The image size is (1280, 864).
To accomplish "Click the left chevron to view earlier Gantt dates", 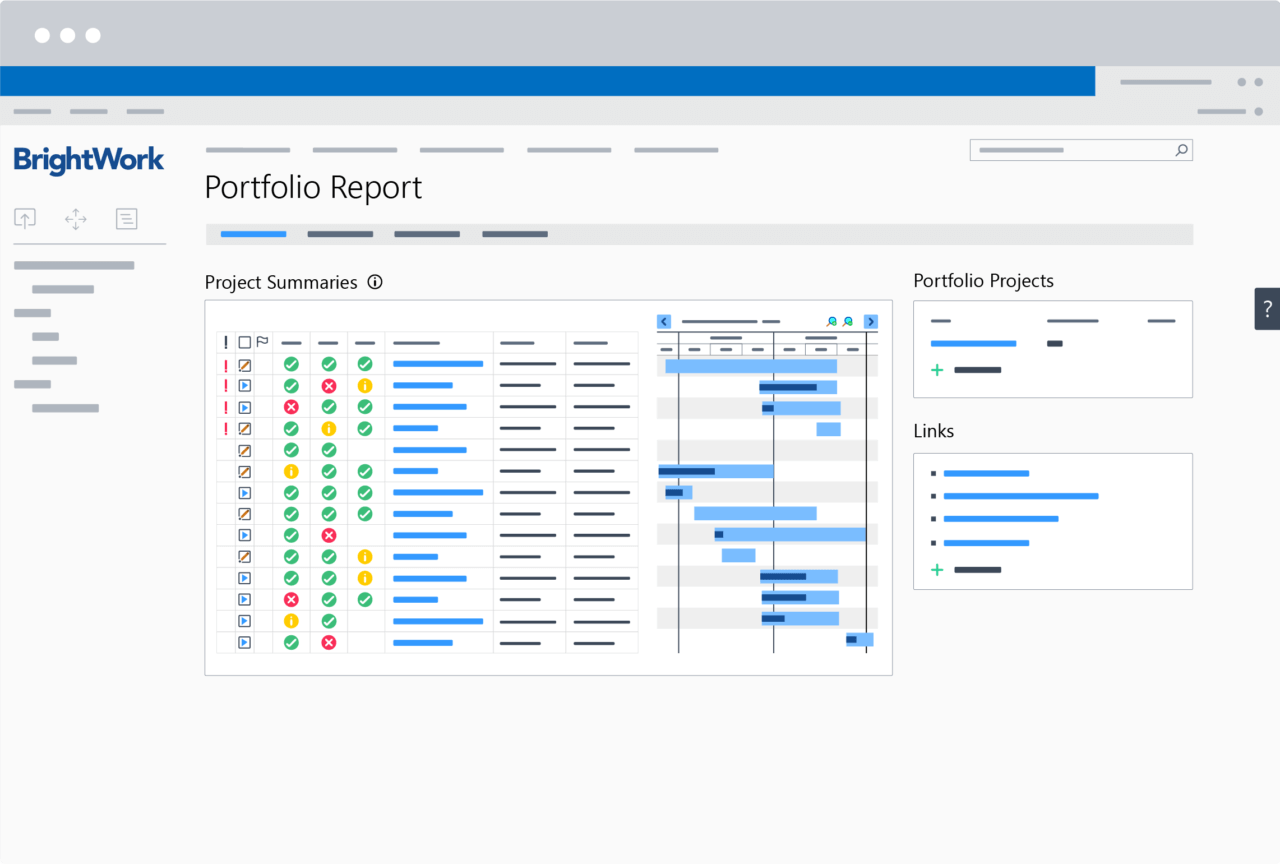I will tap(663, 321).
